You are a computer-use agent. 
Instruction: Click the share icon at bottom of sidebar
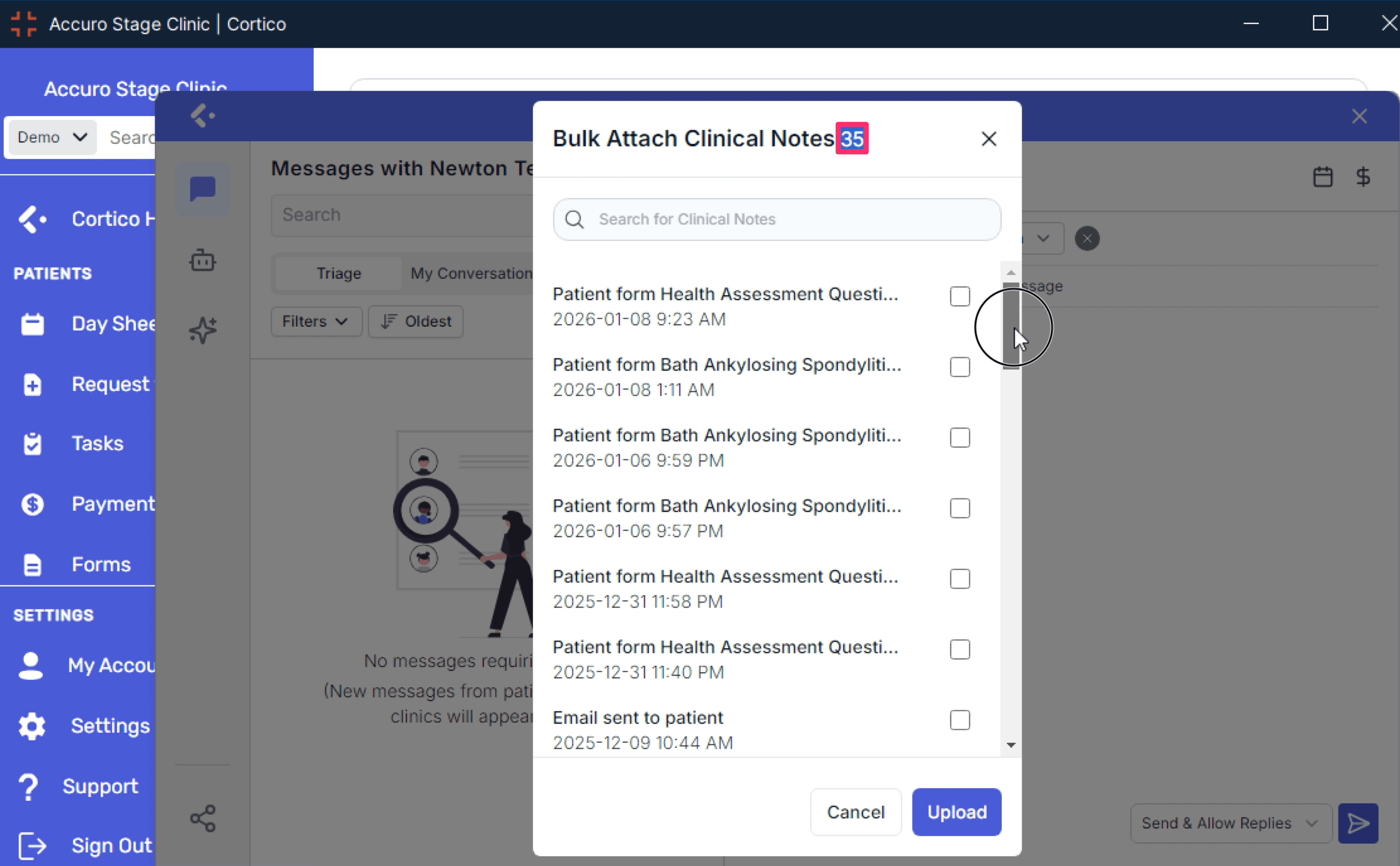point(203,818)
